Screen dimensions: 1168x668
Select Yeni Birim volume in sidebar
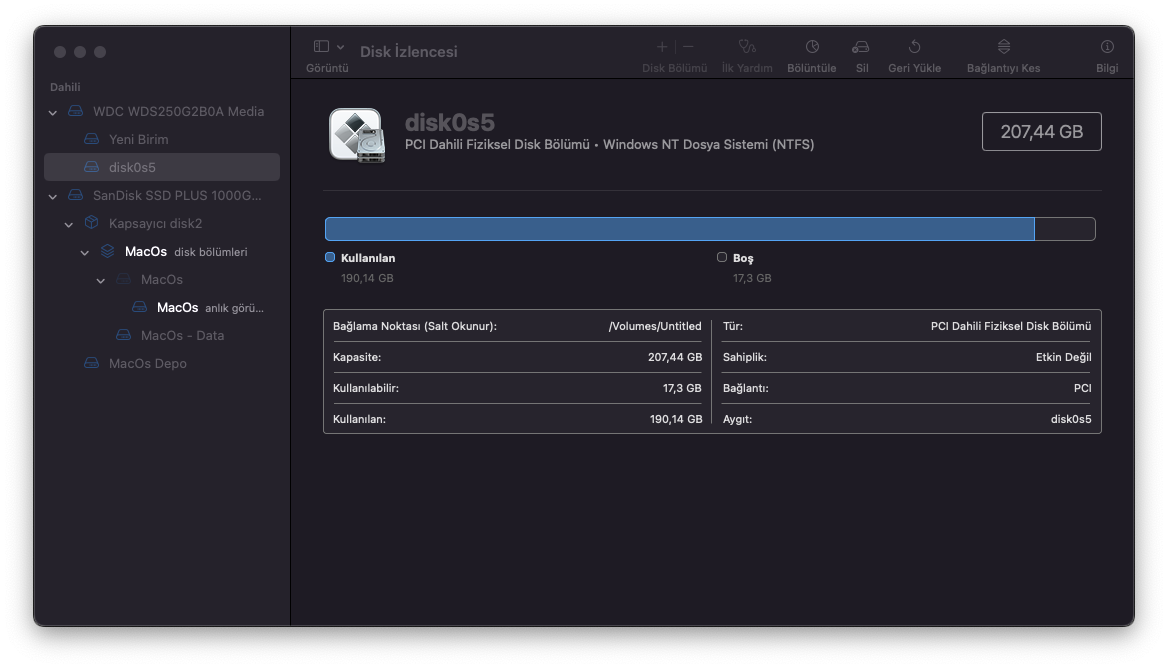point(138,139)
